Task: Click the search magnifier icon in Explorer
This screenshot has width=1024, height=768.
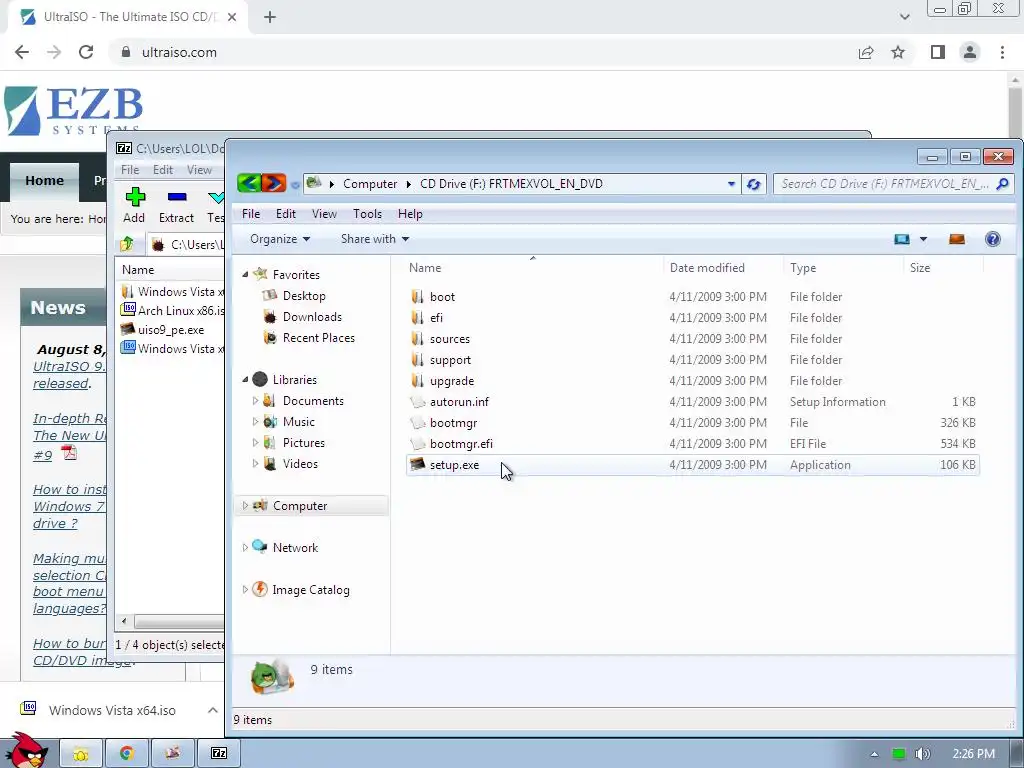Action: (1002, 184)
